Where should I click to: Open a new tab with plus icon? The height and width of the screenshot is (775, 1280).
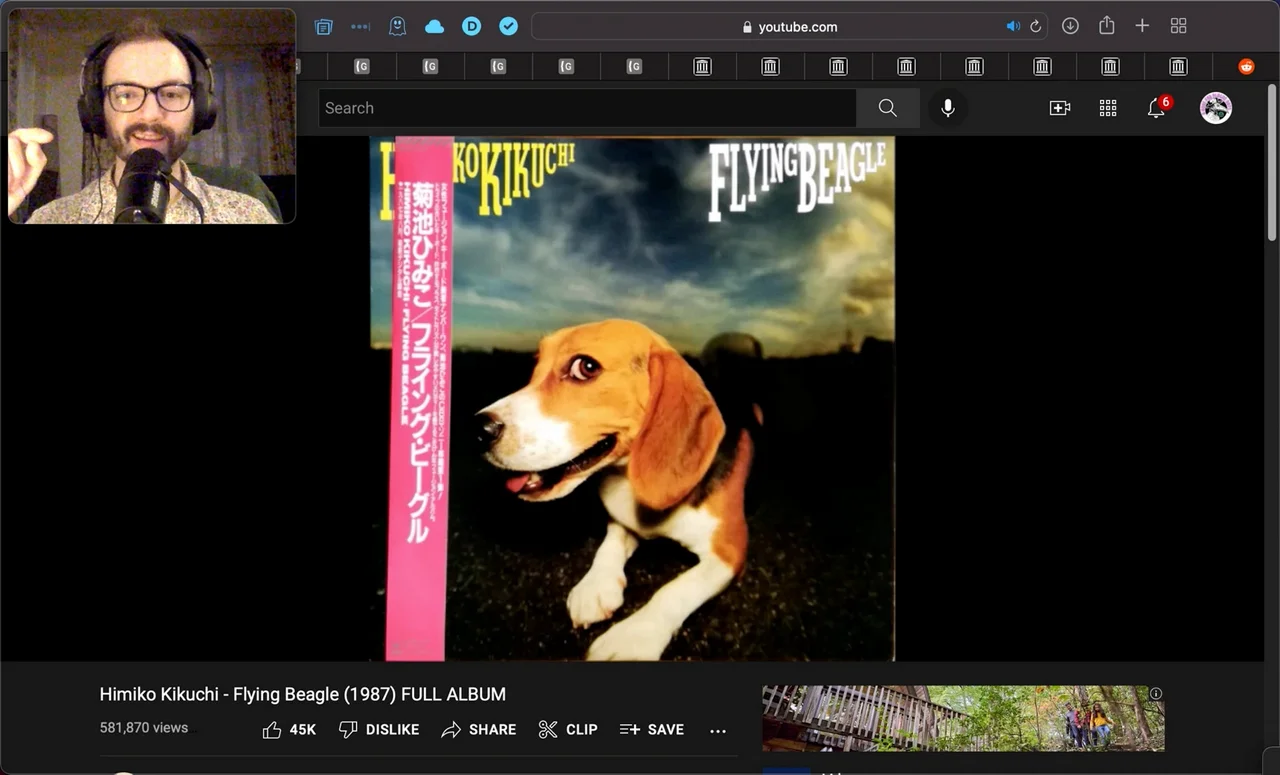(x=1142, y=26)
